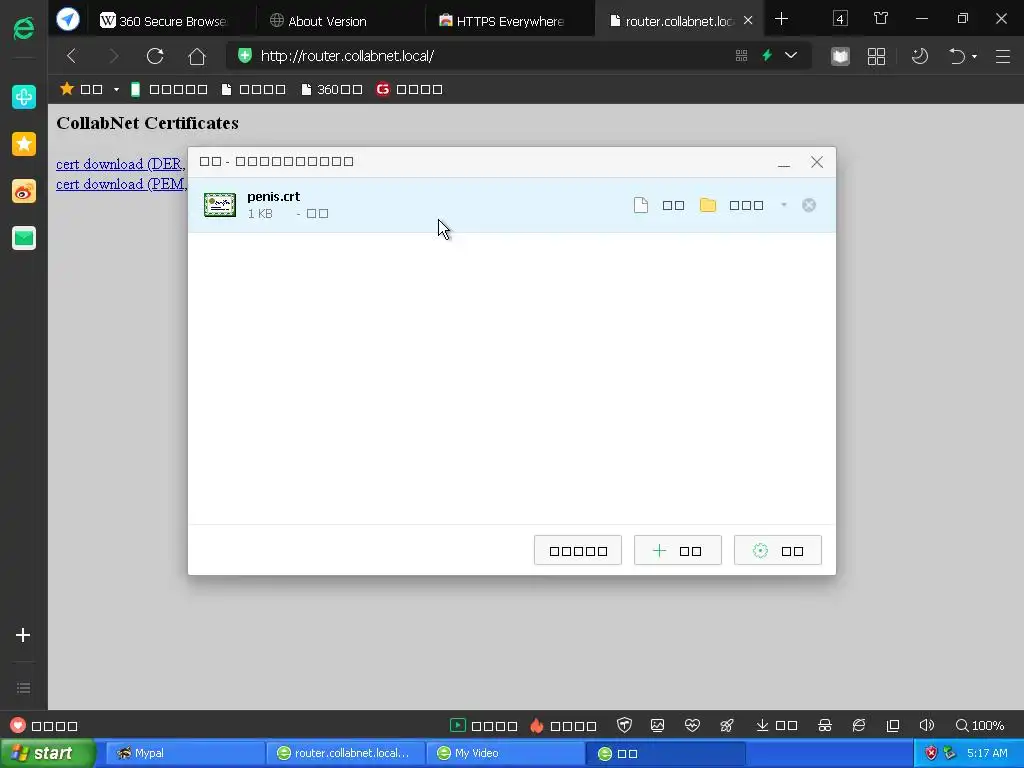Open the green clover sidebar app icon
This screenshot has width=1024, height=768.
click(x=24, y=97)
